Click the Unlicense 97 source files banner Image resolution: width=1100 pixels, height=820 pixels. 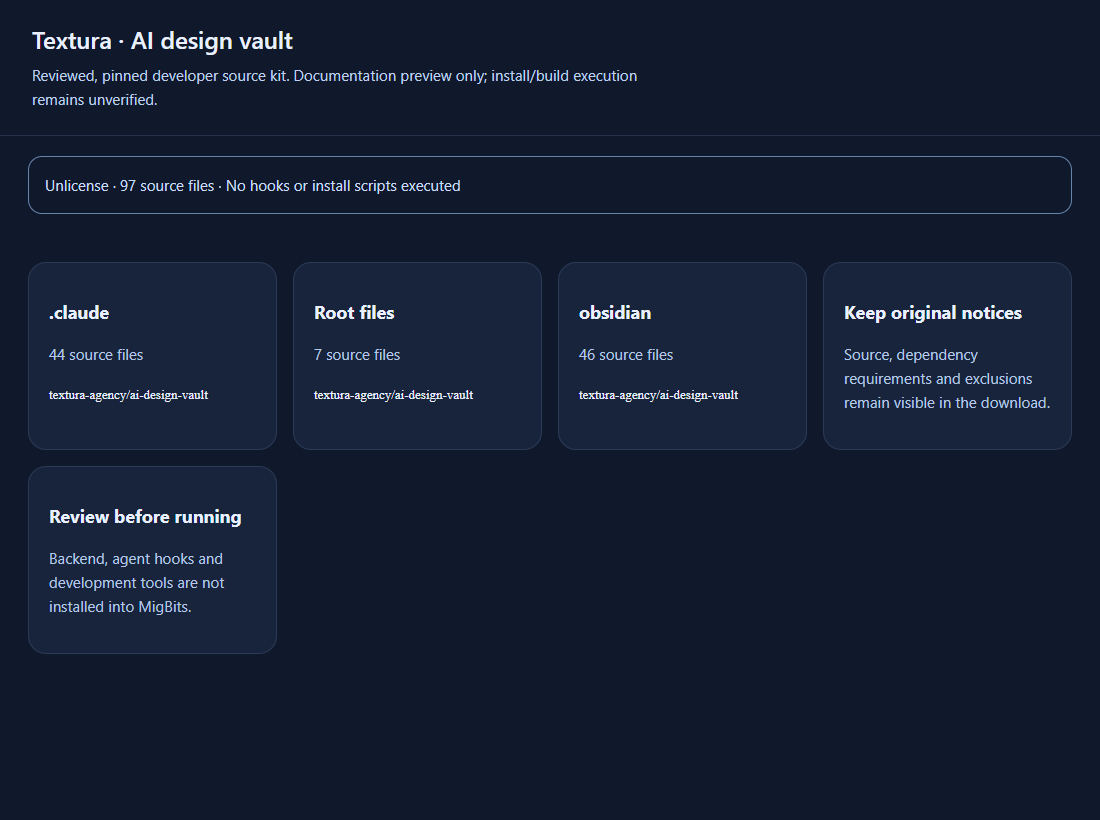point(550,185)
